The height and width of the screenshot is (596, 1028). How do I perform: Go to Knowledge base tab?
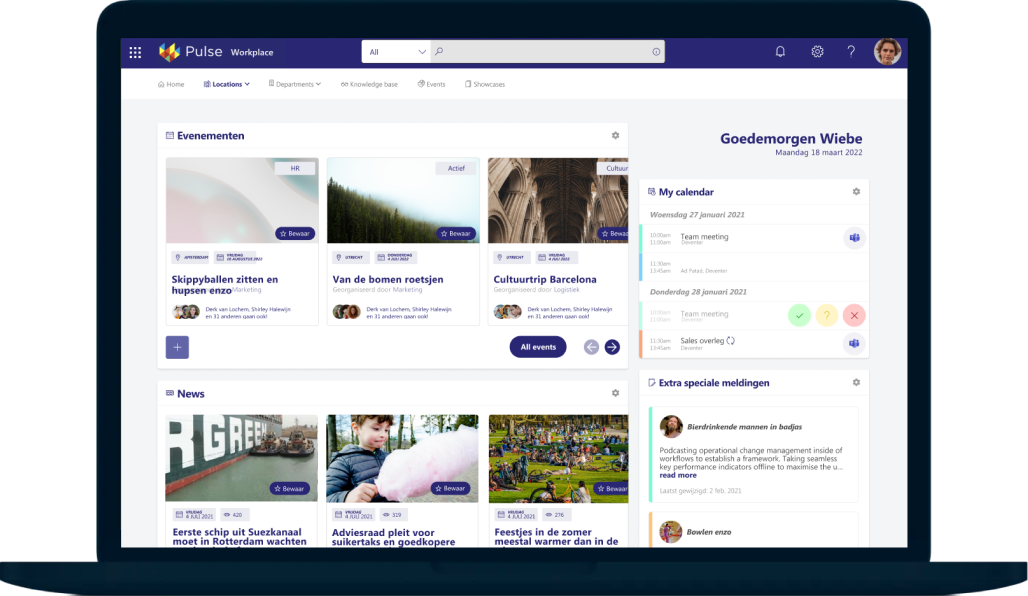369,84
